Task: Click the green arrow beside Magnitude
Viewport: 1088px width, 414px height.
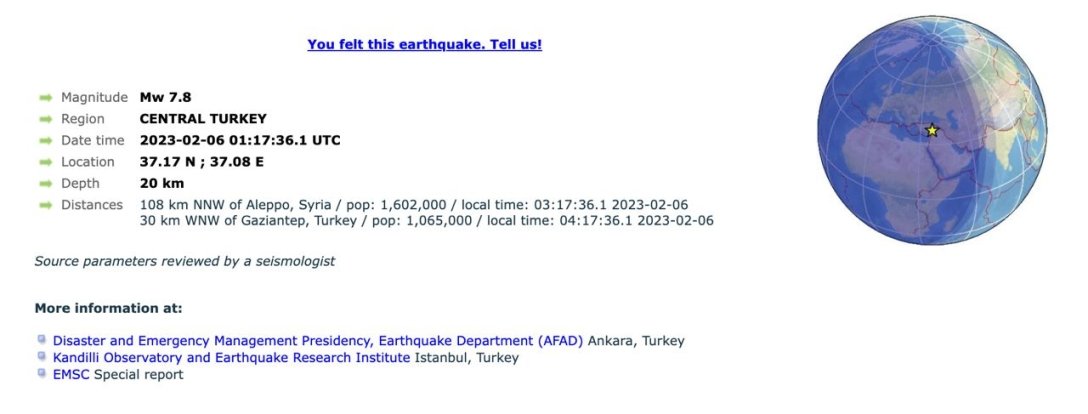Action: coord(45,98)
